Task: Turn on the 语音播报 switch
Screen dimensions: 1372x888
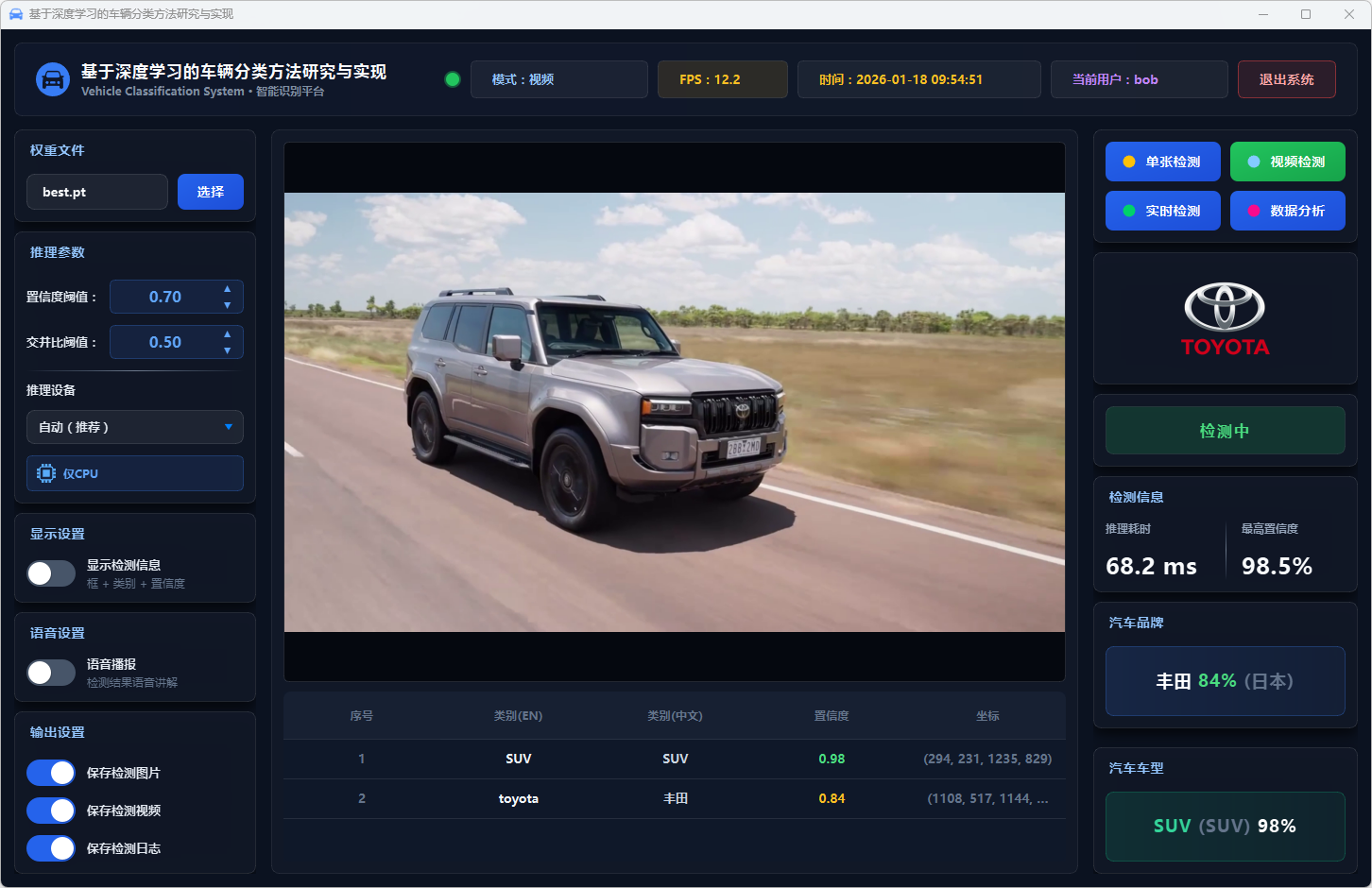Action: [51, 673]
